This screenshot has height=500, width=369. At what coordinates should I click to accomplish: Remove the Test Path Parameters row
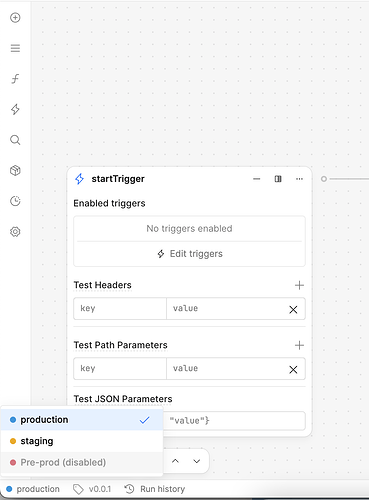293,370
